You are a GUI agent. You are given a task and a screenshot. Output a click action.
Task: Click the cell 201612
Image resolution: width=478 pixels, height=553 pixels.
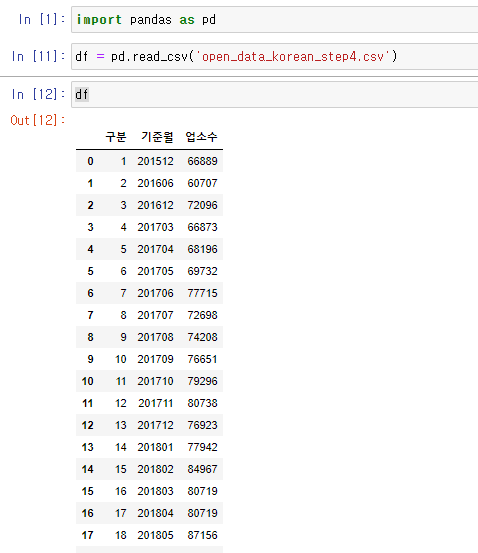pyautogui.click(x=156, y=205)
